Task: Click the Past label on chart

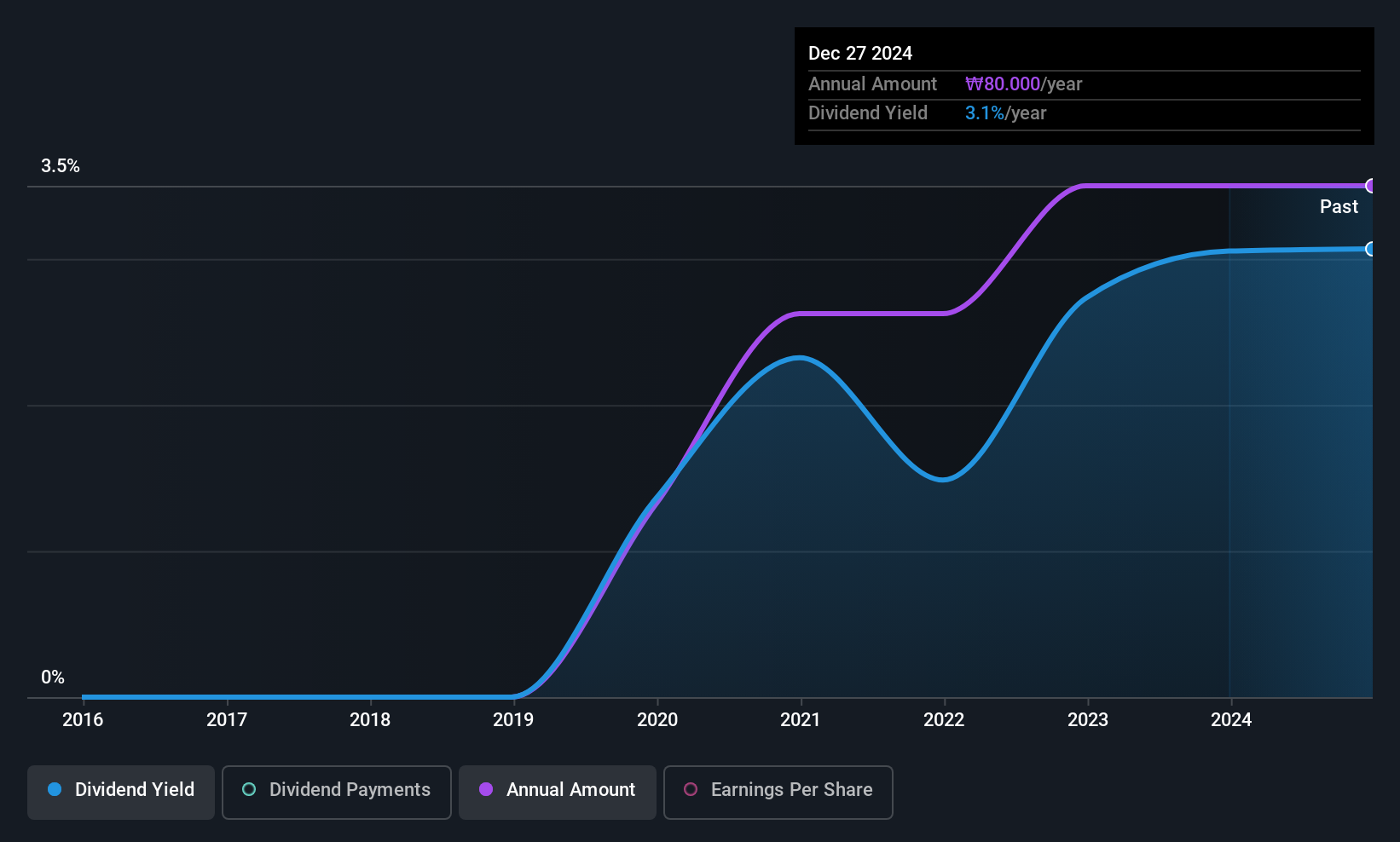Action: (x=1339, y=206)
